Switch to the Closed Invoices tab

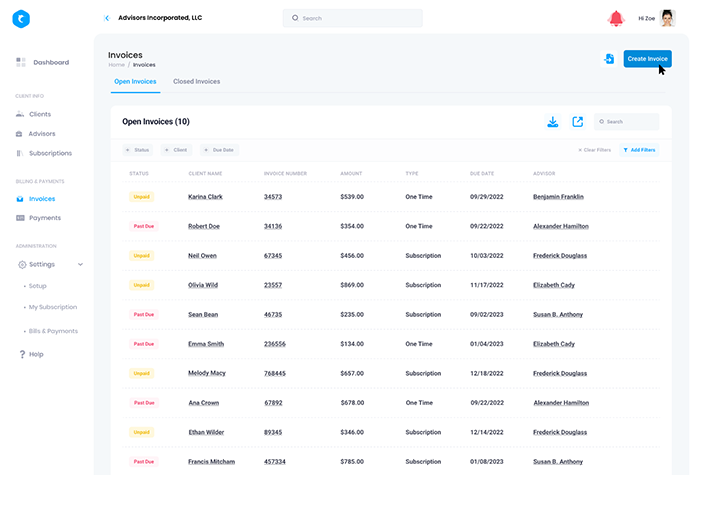pos(196,81)
